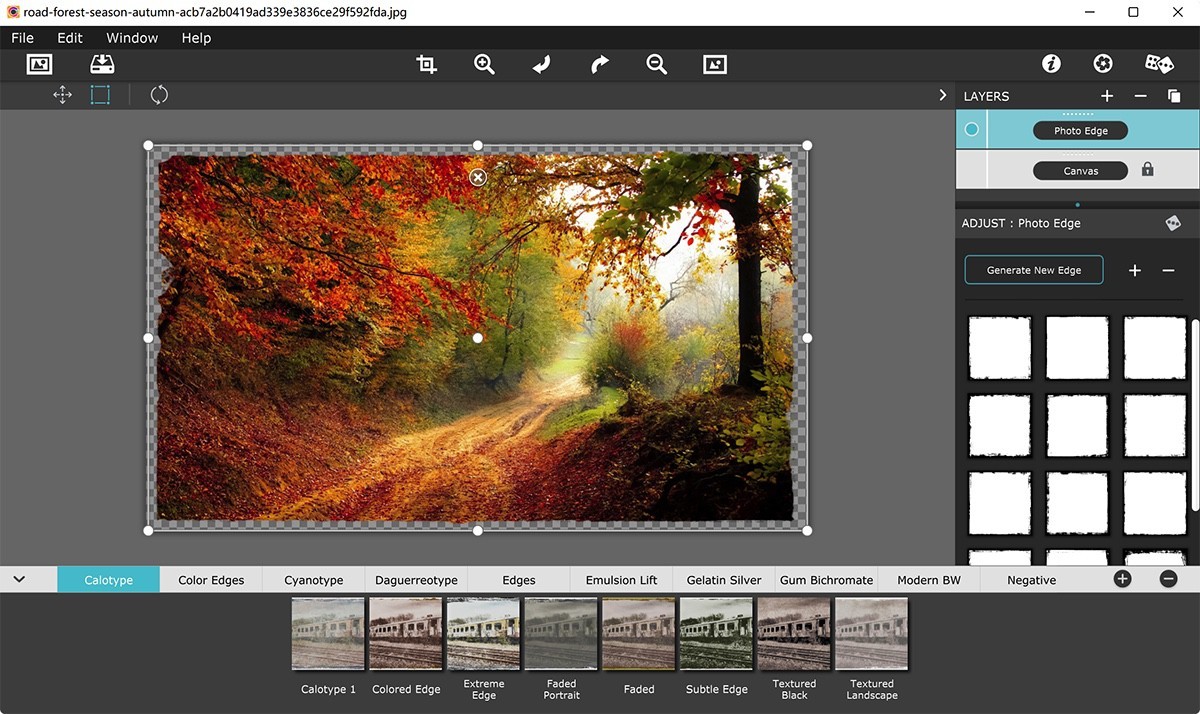
Task: Click the Generate New Edge button
Action: (1033, 269)
